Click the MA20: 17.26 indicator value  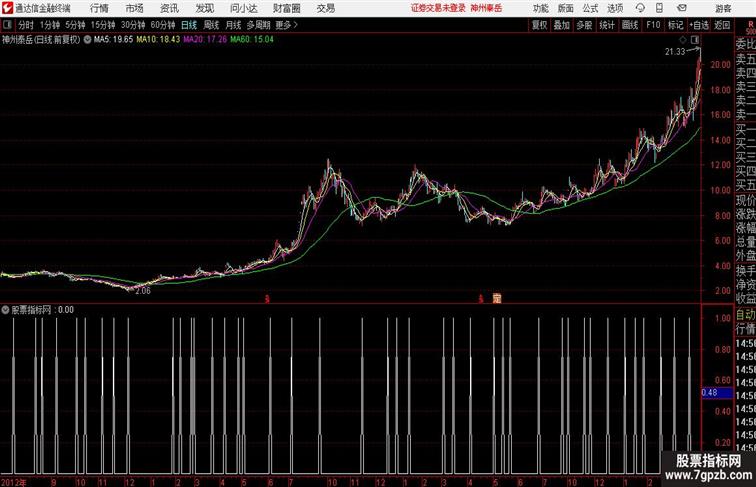click(205, 40)
